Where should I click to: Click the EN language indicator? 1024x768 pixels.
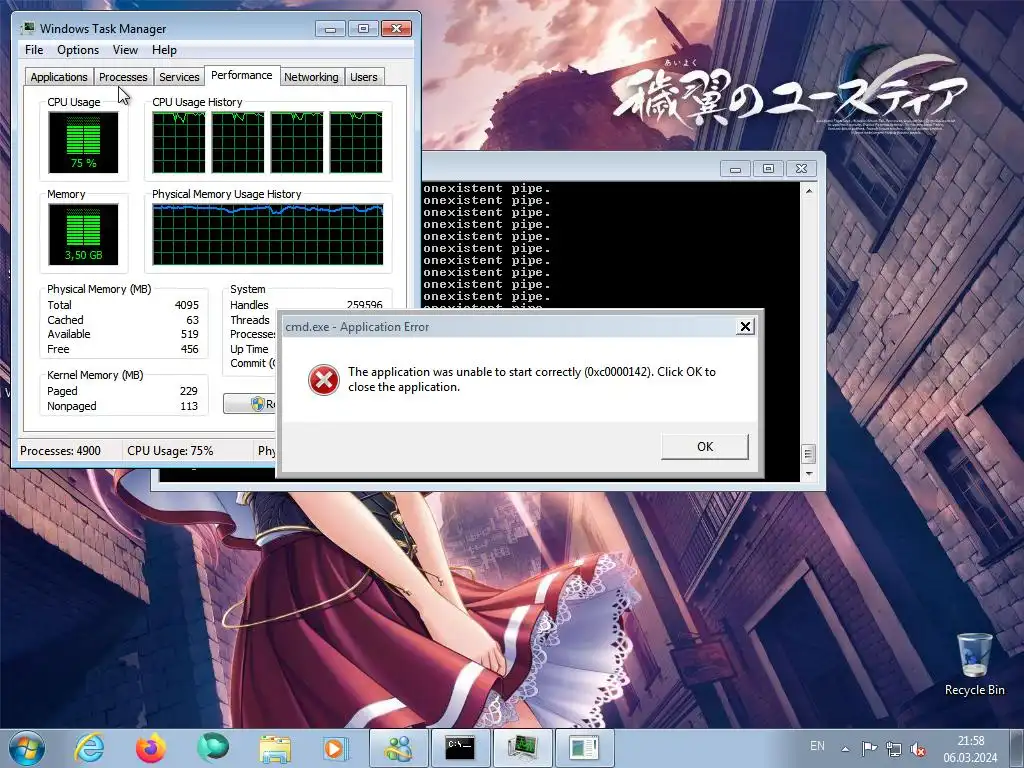pos(817,746)
